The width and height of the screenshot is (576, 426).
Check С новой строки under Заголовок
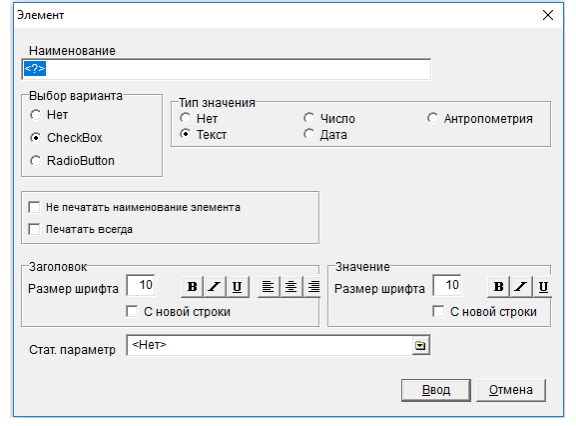tap(132, 312)
